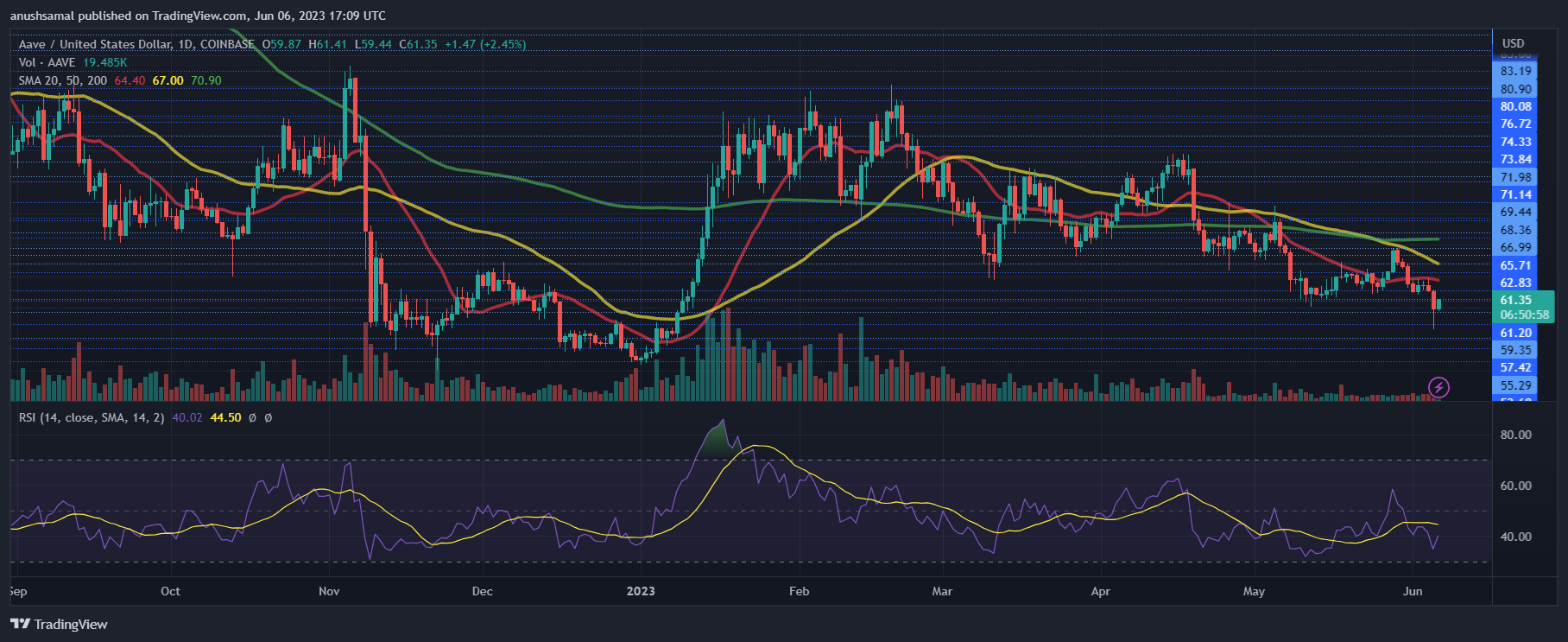Click the Jun label on the time axis
The image size is (1568, 642).
(1413, 591)
